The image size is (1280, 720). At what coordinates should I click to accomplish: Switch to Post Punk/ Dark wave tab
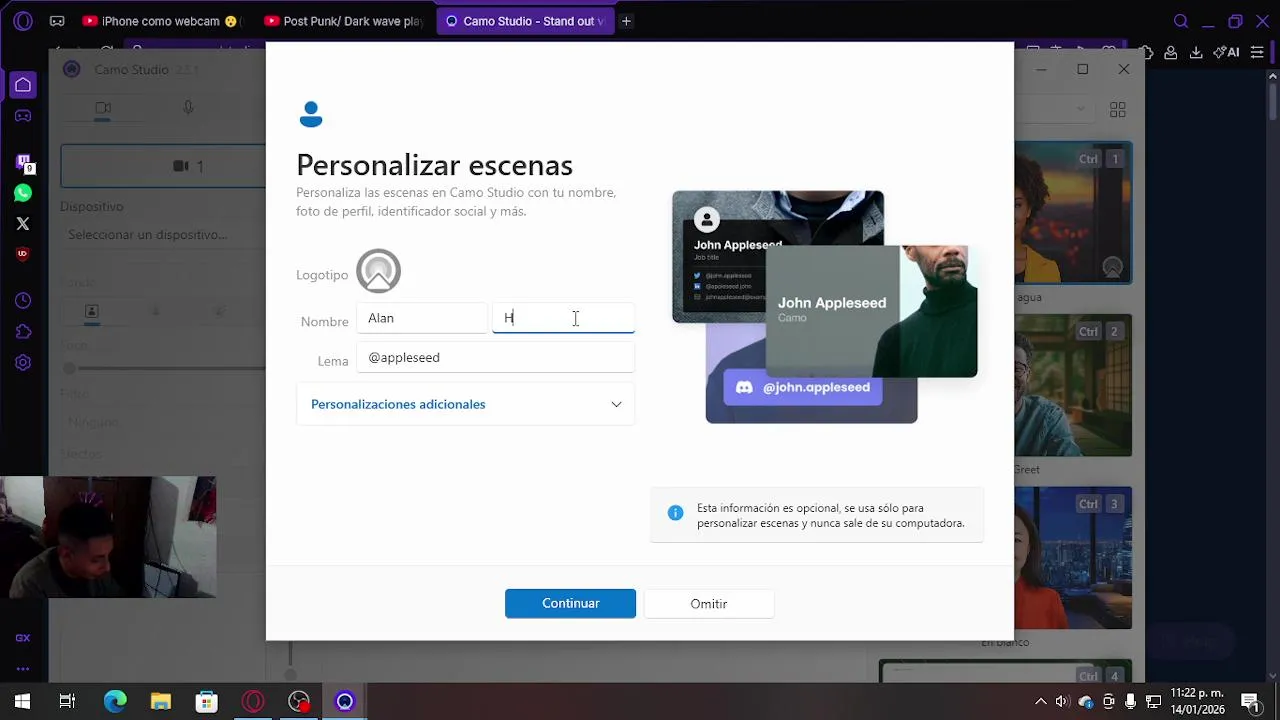[344, 21]
